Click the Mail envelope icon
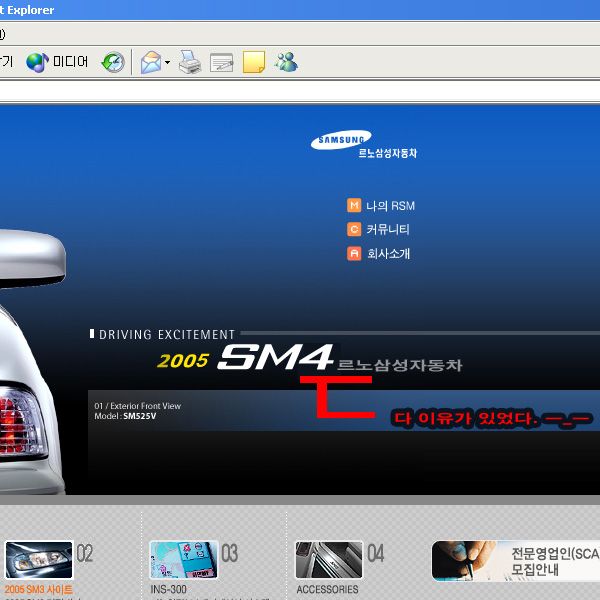 click(x=151, y=62)
